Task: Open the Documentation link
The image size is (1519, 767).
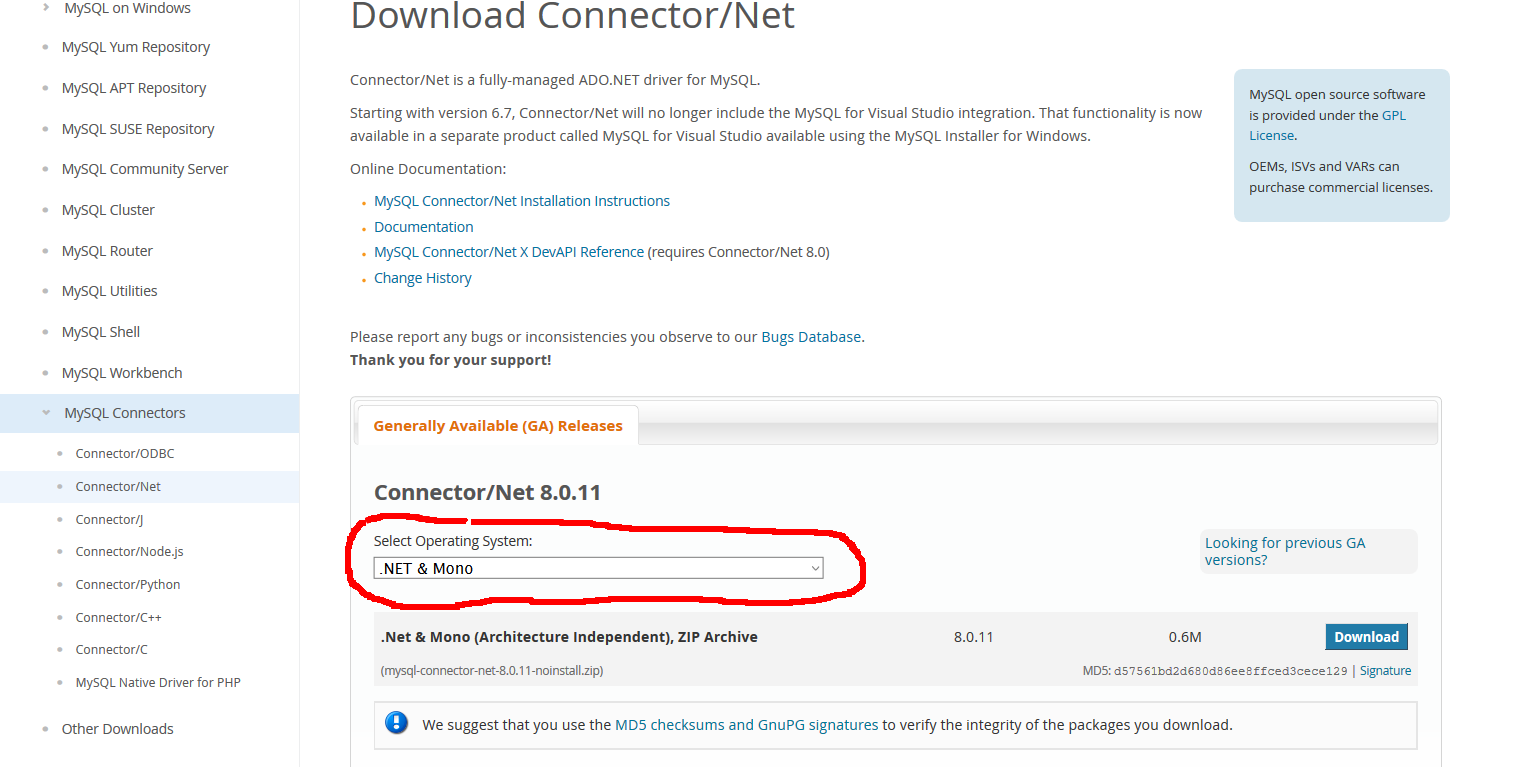Action: (424, 227)
